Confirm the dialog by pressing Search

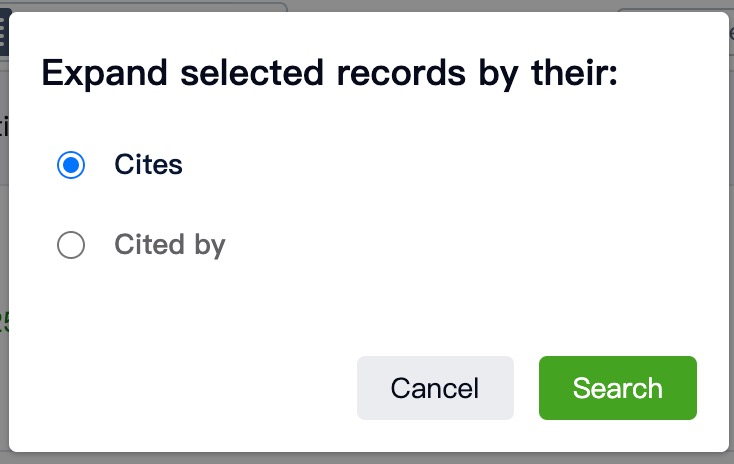[x=617, y=388]
